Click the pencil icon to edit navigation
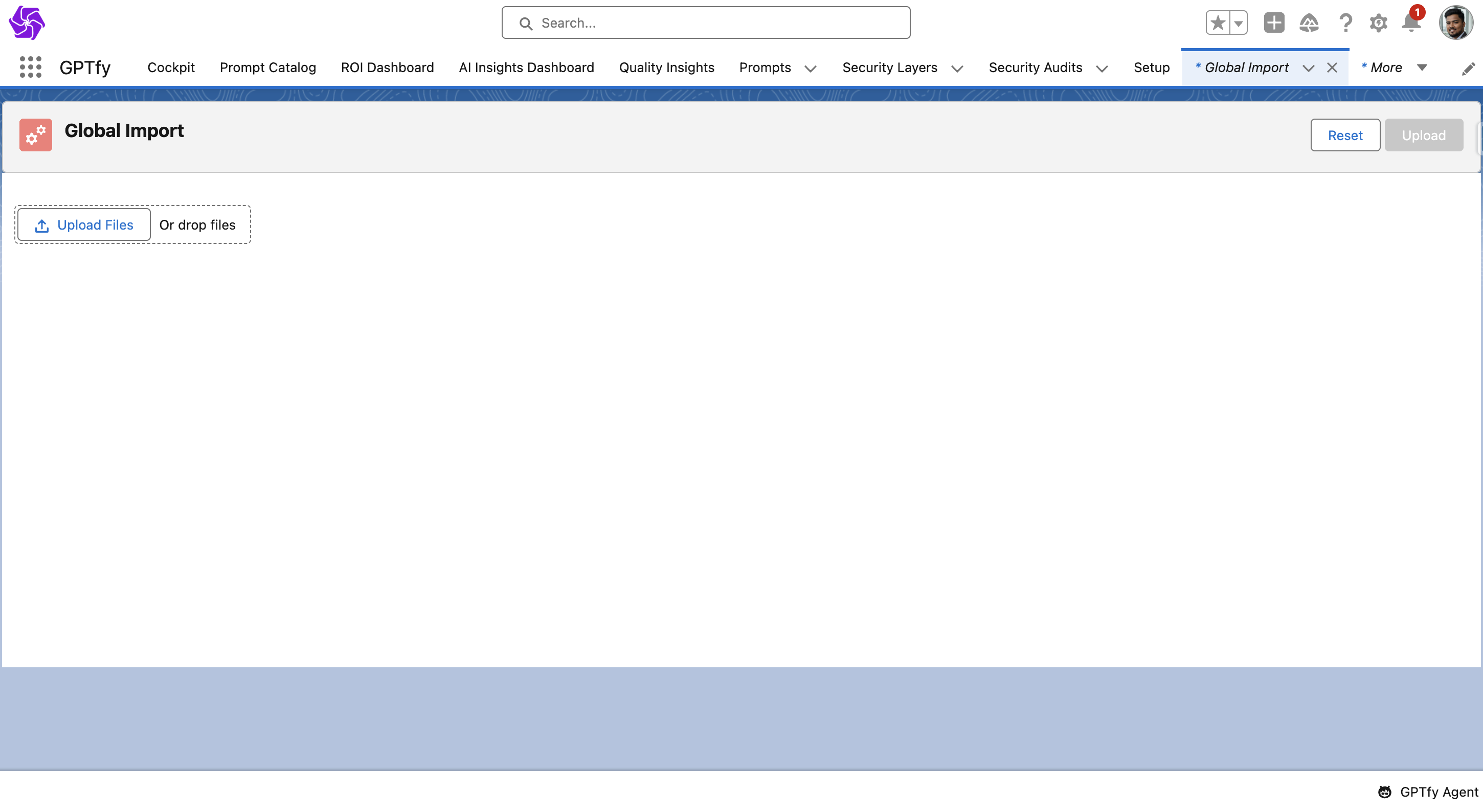 pos(1468,69)
